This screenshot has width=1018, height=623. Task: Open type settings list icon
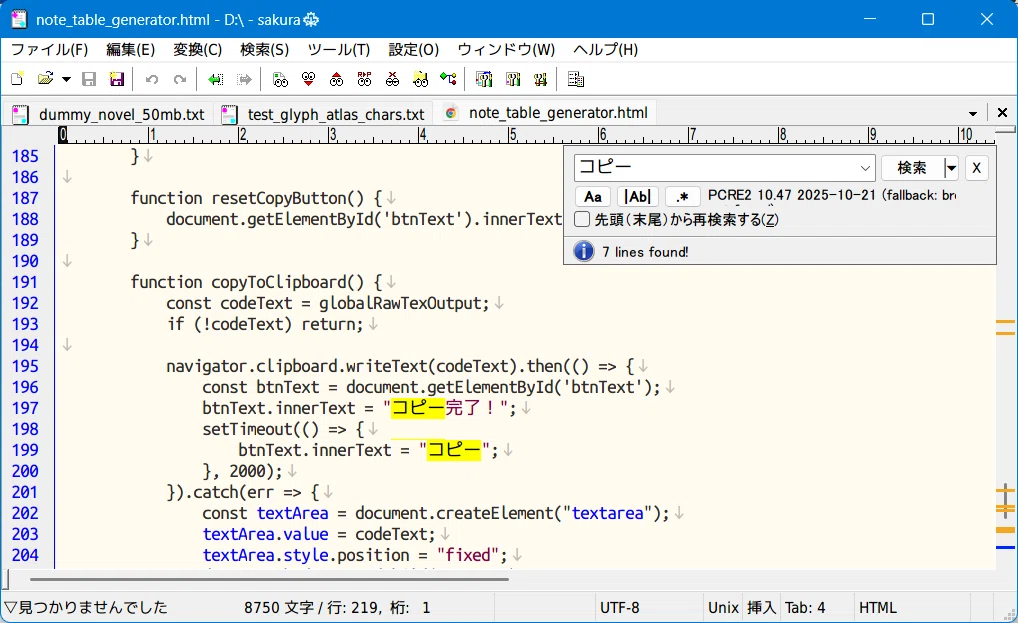click(484, 79)
